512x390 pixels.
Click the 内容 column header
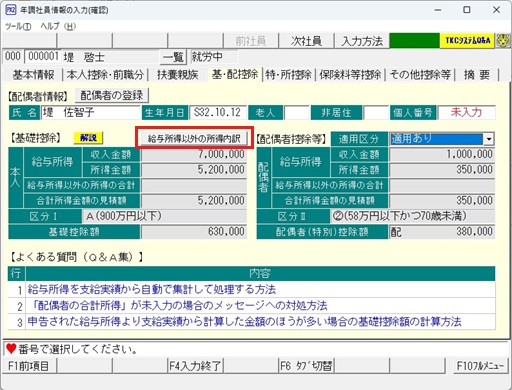(x=260, y=274)
